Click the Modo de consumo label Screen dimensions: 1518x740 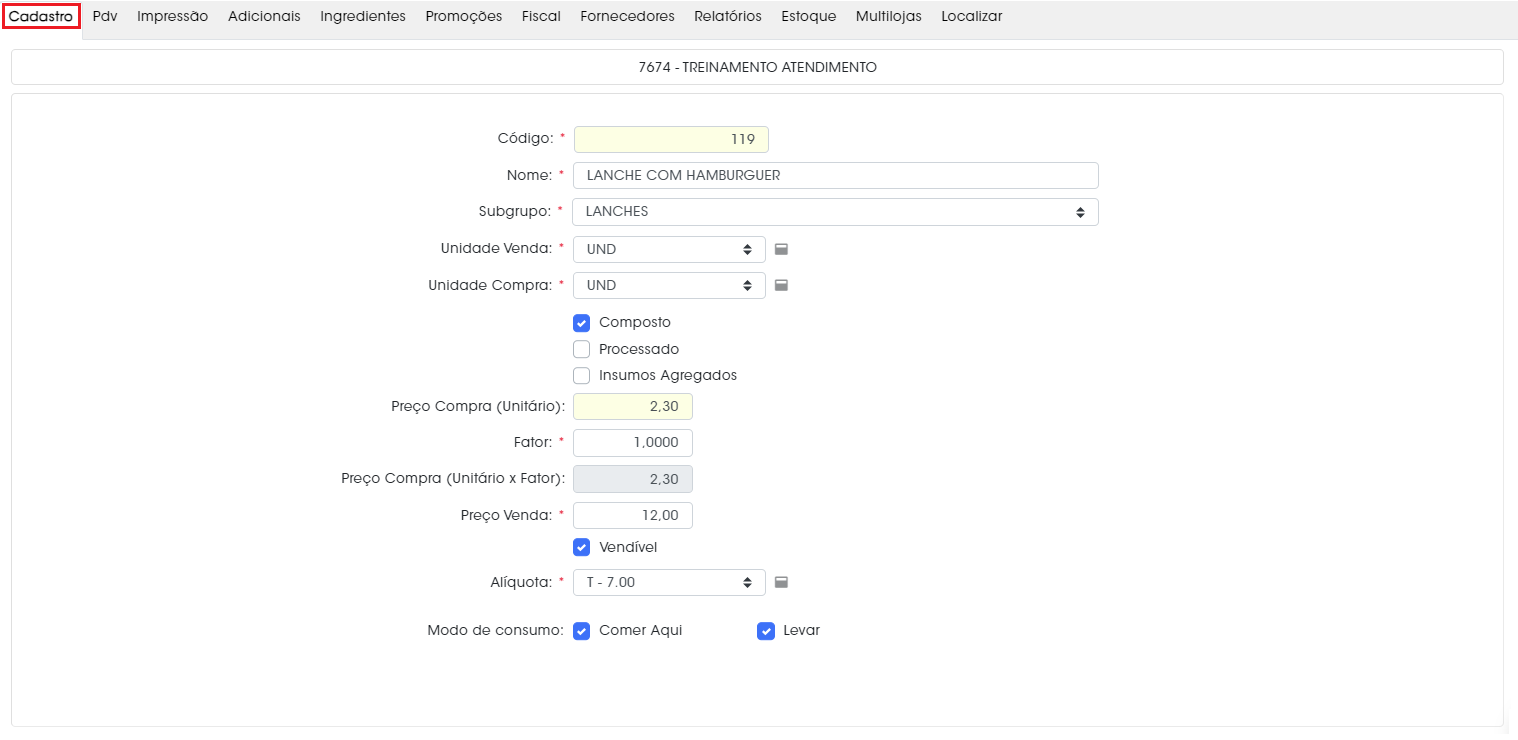[495, 631]
